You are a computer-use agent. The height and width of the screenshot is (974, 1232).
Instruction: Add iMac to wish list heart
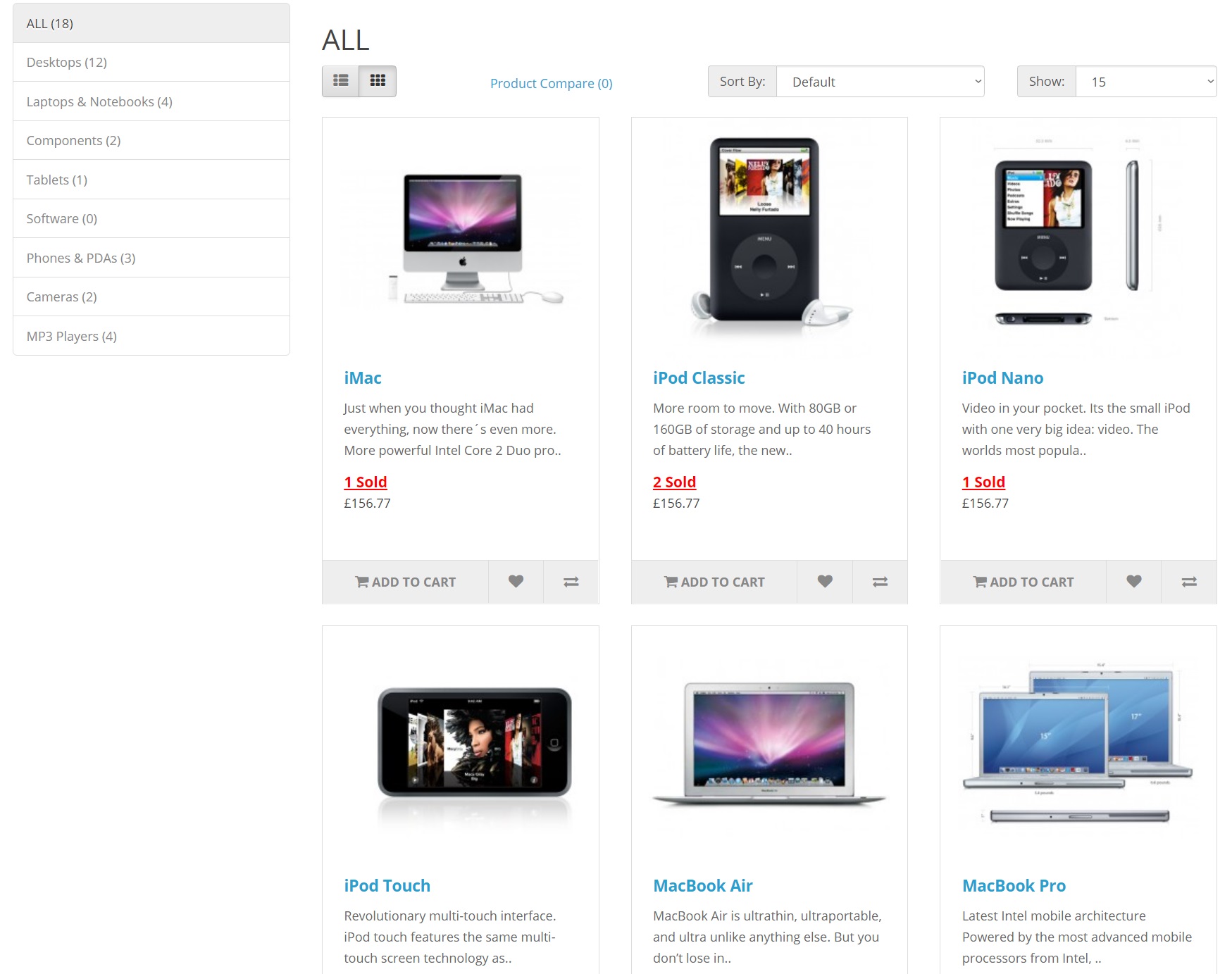[516, 582]
